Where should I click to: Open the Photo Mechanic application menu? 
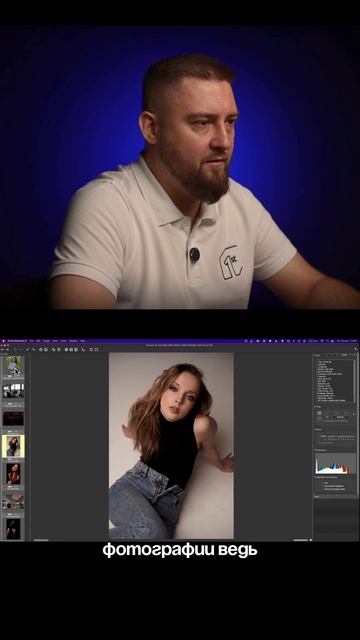point(17,341)
